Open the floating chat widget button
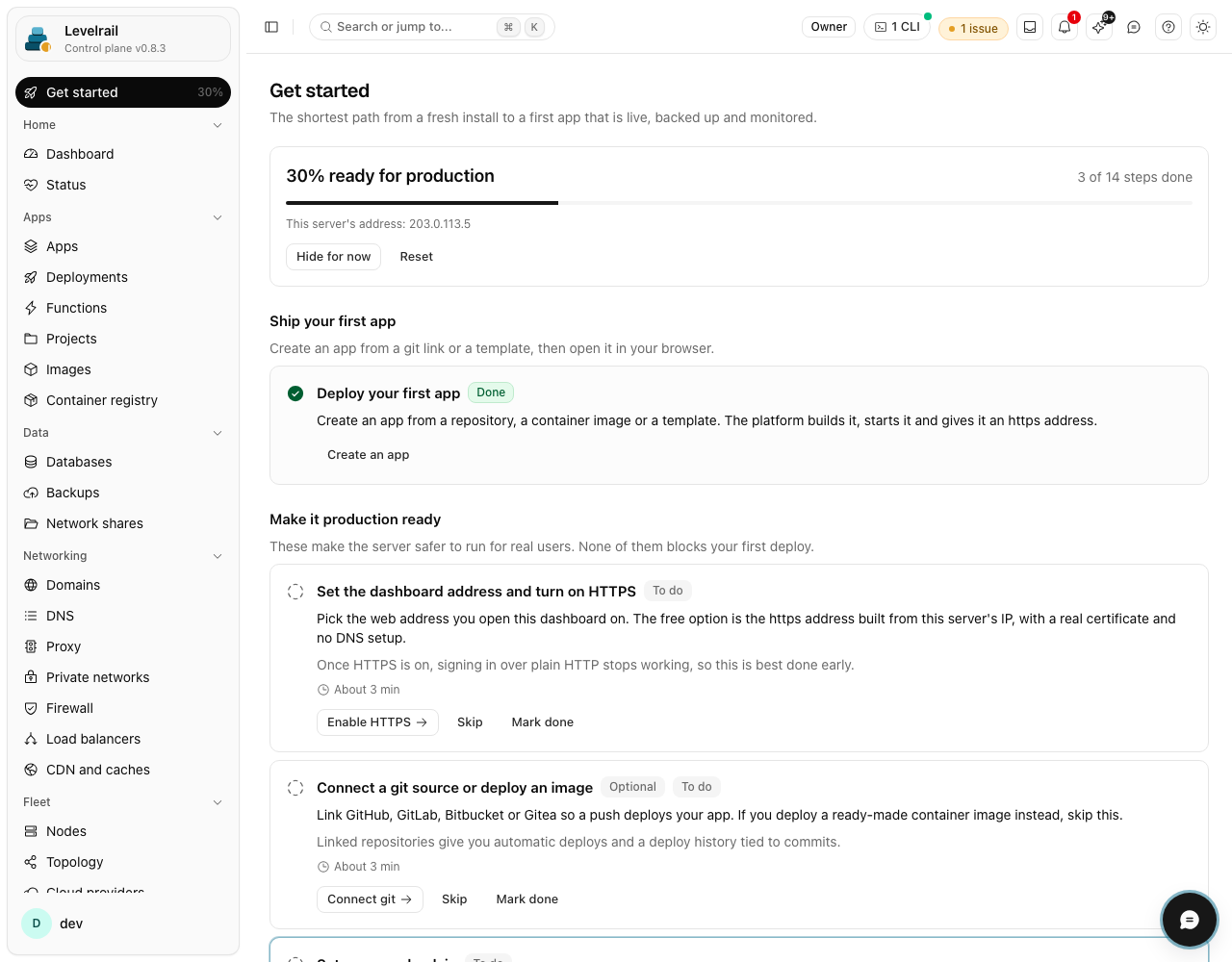Image resolution: width=1232 pixels, height=962 pixels. (1190, 921)
